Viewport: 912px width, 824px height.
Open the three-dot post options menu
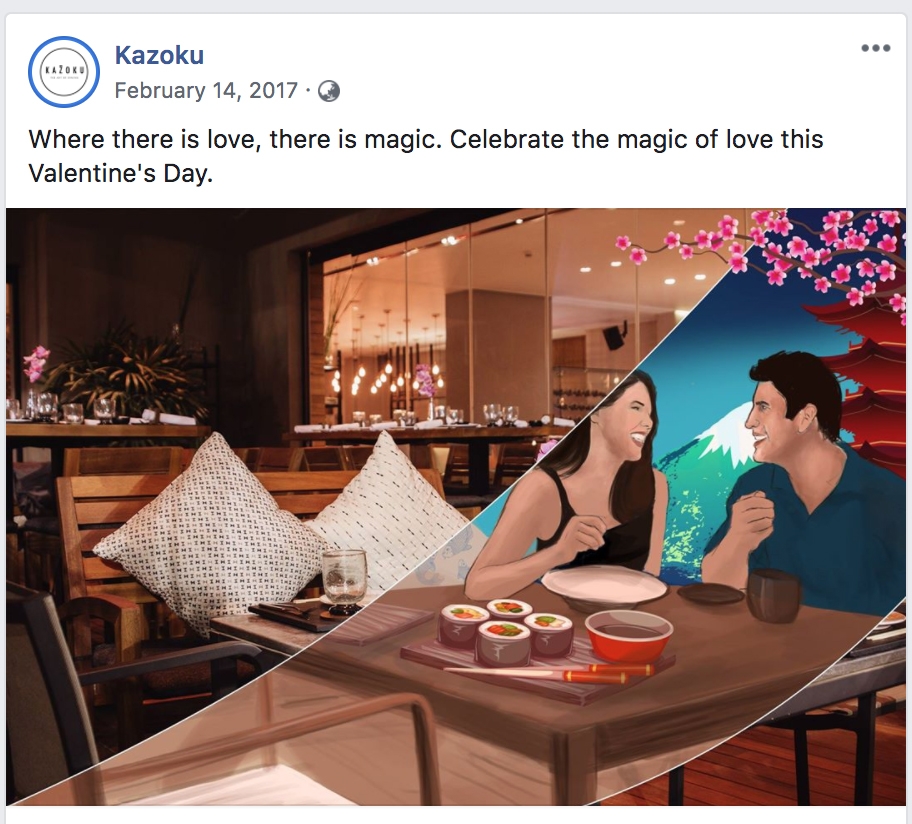876,48
